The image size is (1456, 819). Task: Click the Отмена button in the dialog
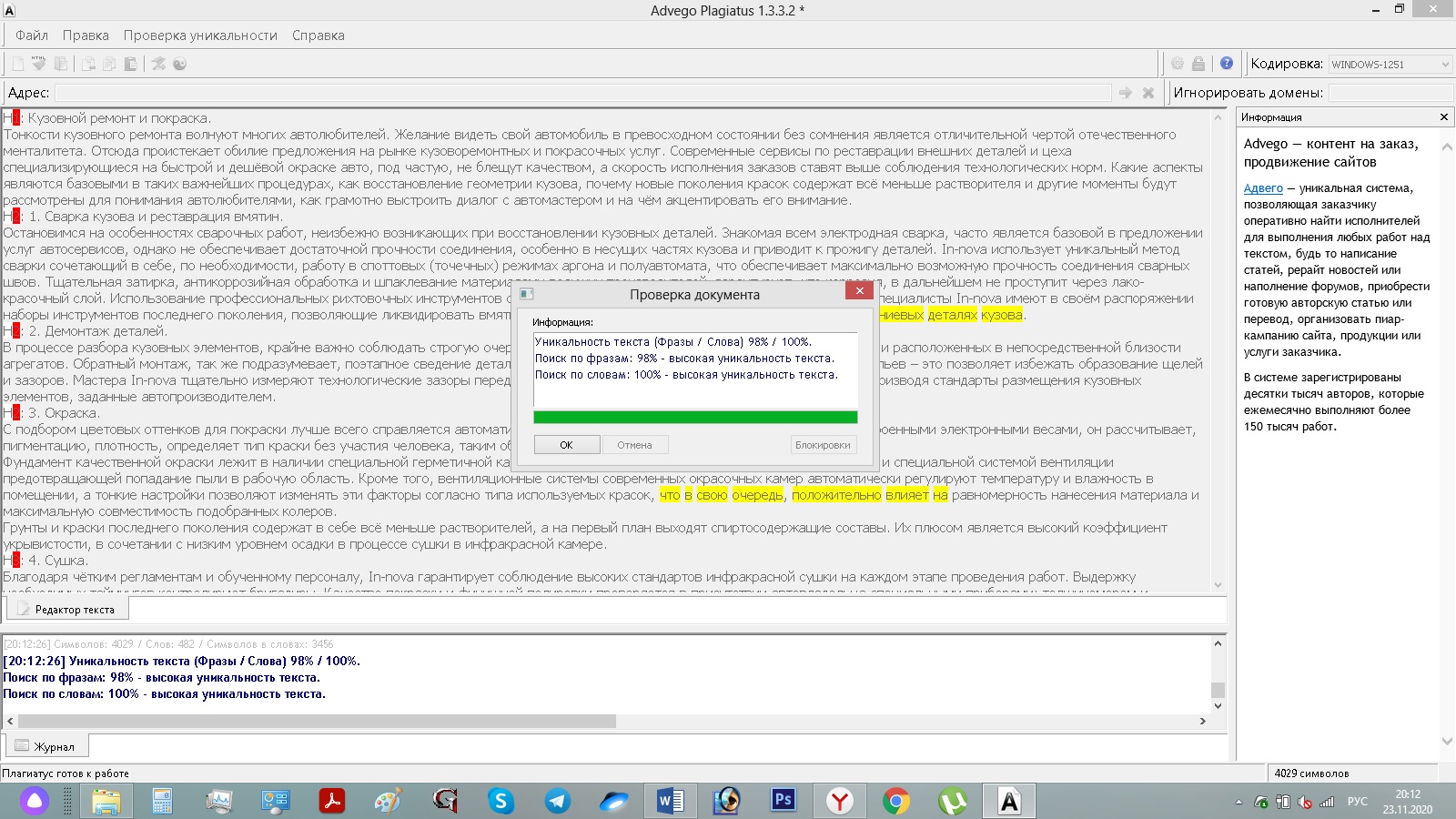(x=634, y=445)
